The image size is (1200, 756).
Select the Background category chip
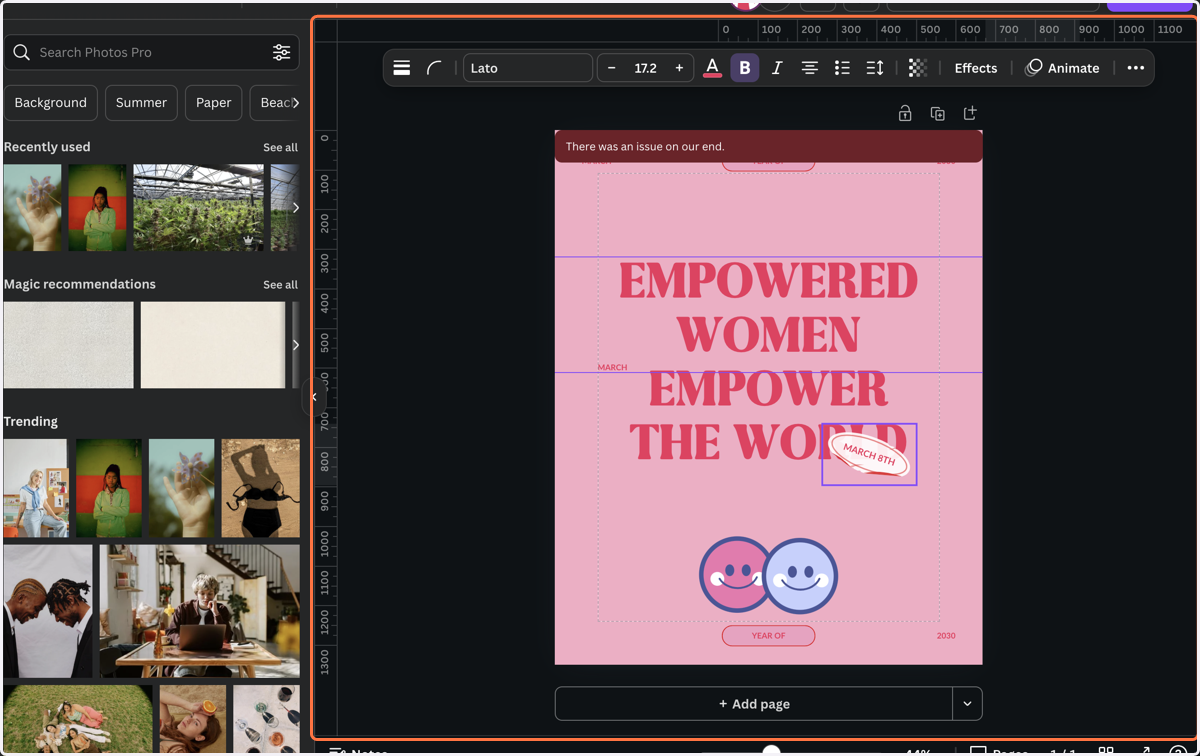coord(51,103)
